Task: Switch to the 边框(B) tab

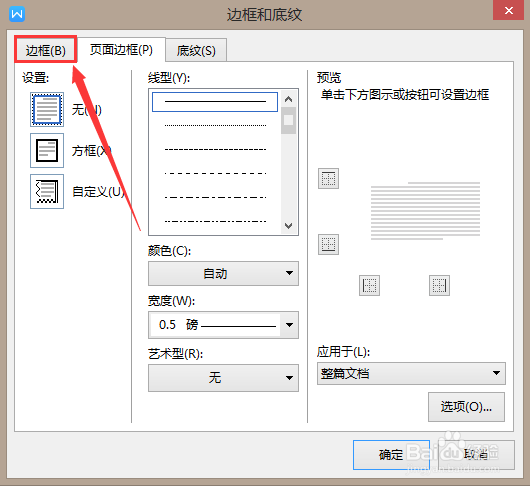Action: [46, 50]
